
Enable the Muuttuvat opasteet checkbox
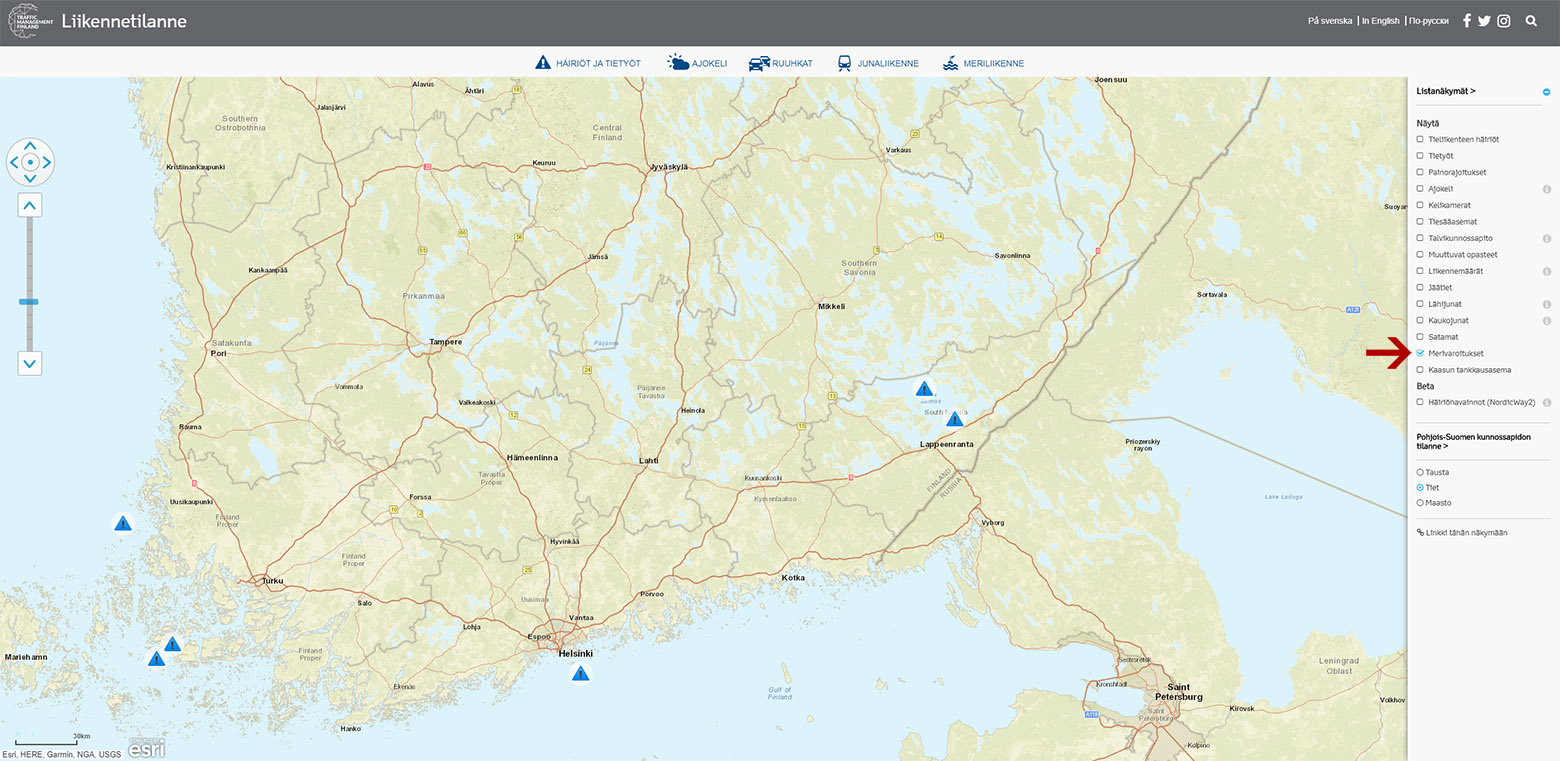tap(1420, 254)
